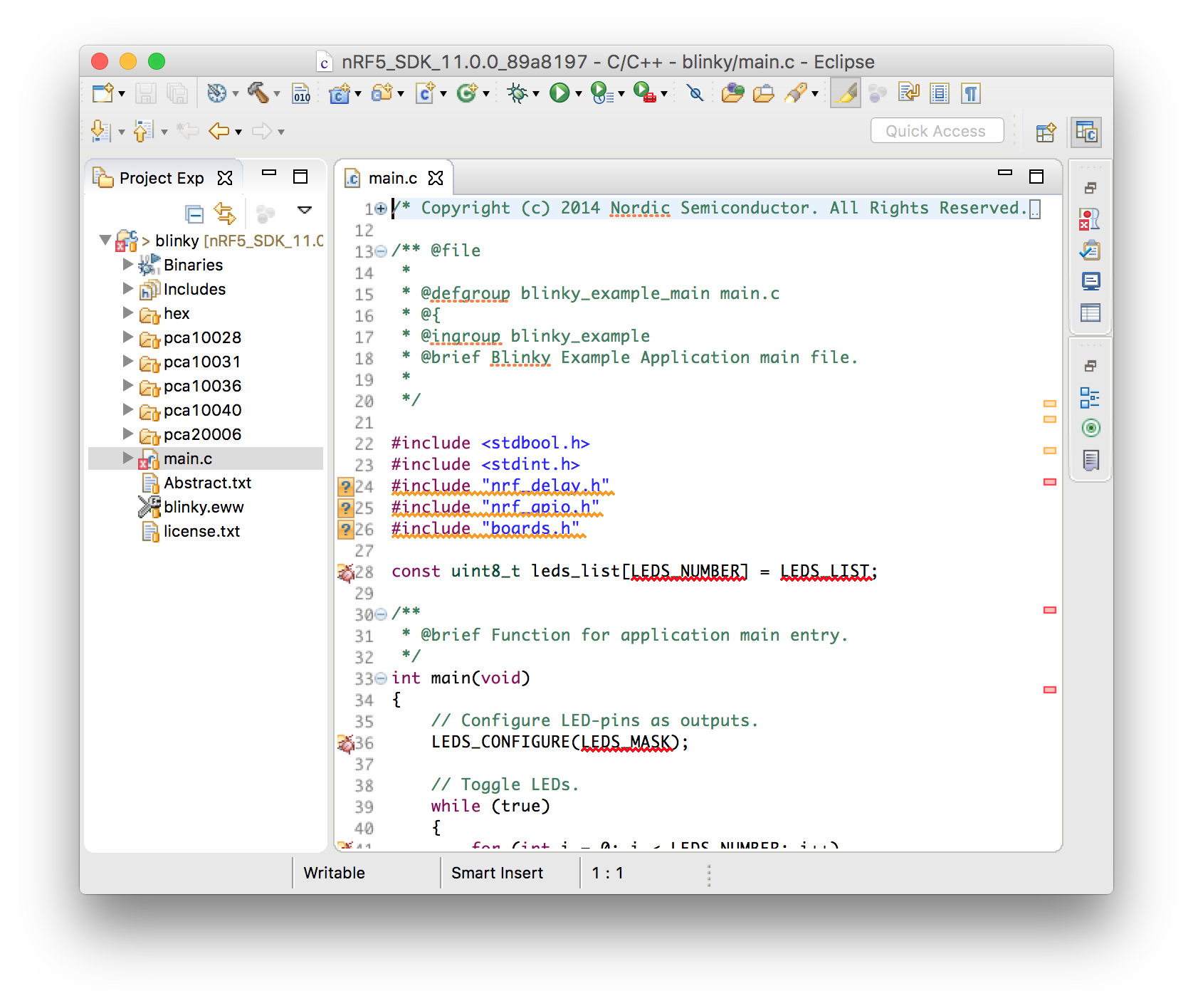Click Open Perspective icon

tap(1046, 132)
